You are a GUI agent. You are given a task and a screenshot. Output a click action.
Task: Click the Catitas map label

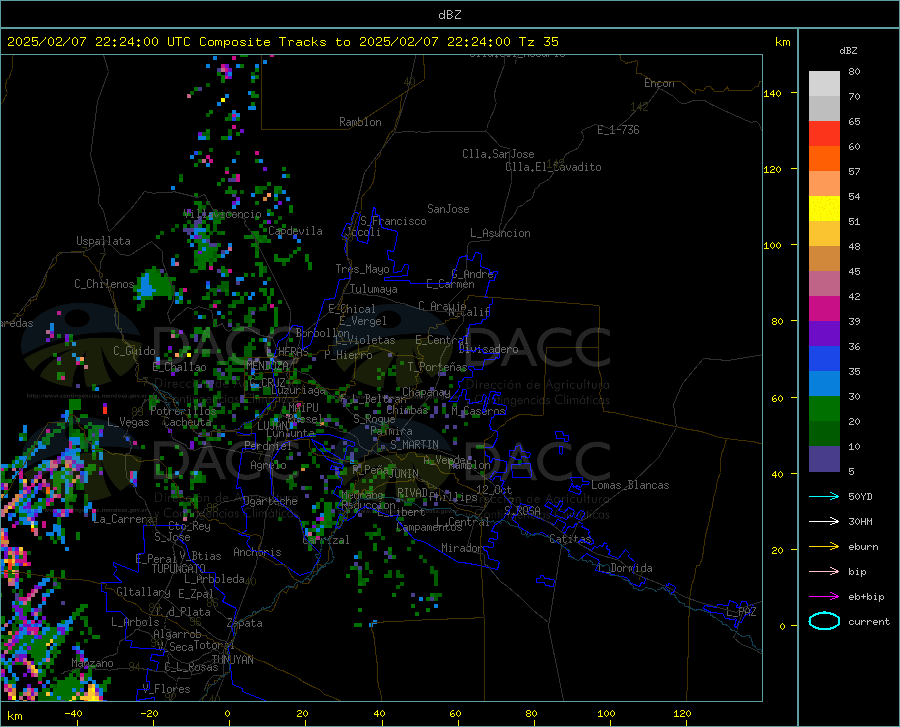[x=570, y=539]
